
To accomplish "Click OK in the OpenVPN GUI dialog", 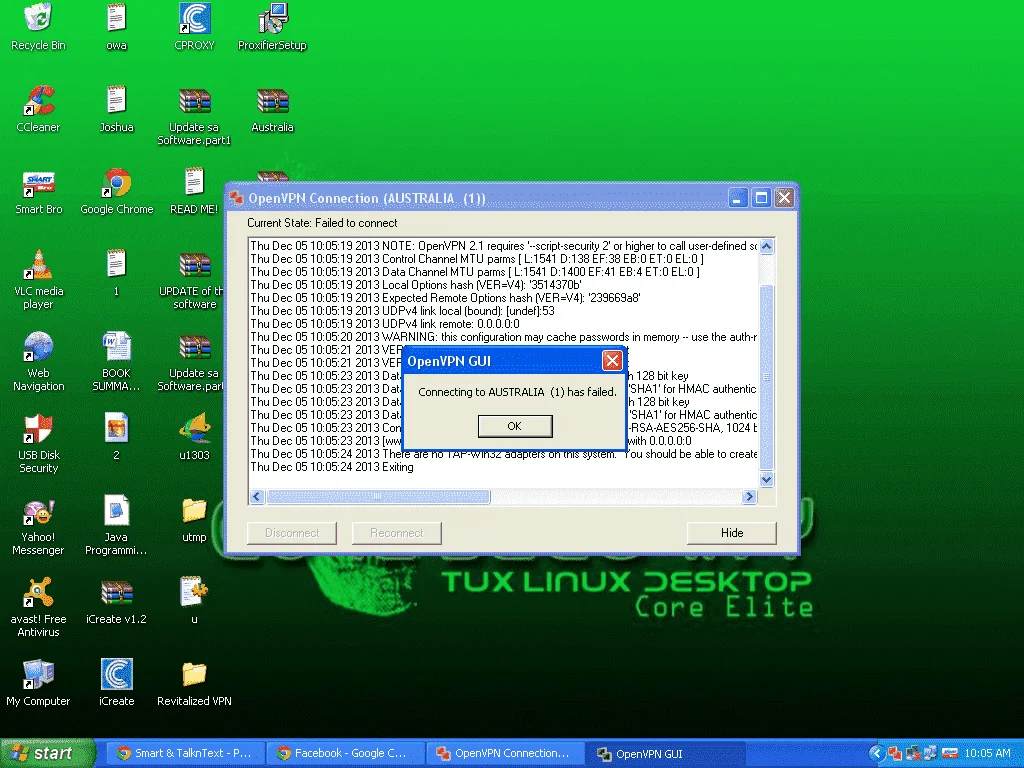I will 515,426.
